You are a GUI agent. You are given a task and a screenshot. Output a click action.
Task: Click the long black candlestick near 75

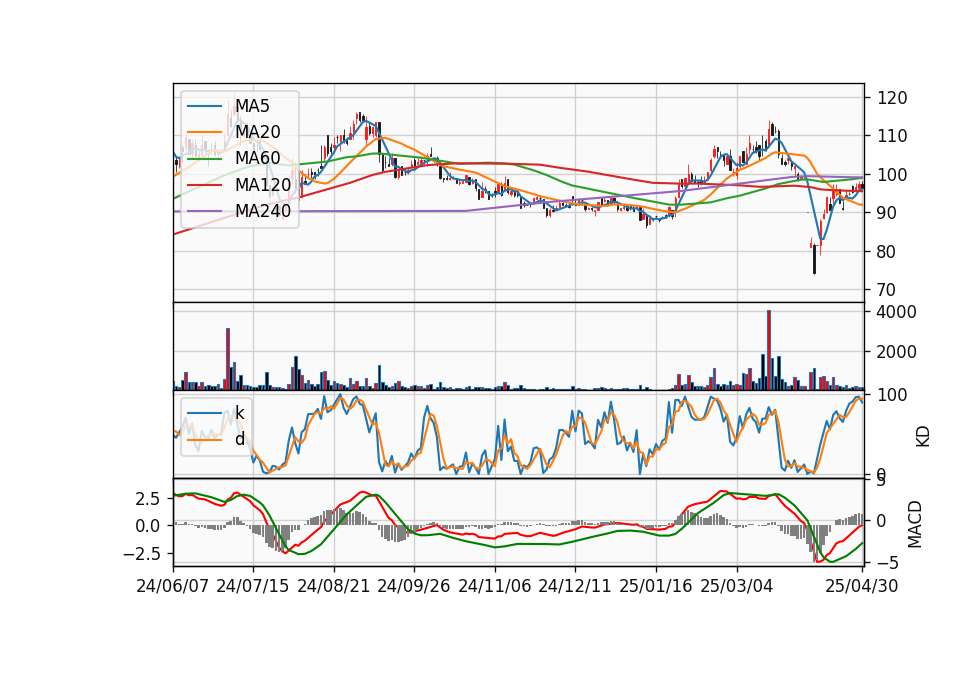(x=814, y=260)
